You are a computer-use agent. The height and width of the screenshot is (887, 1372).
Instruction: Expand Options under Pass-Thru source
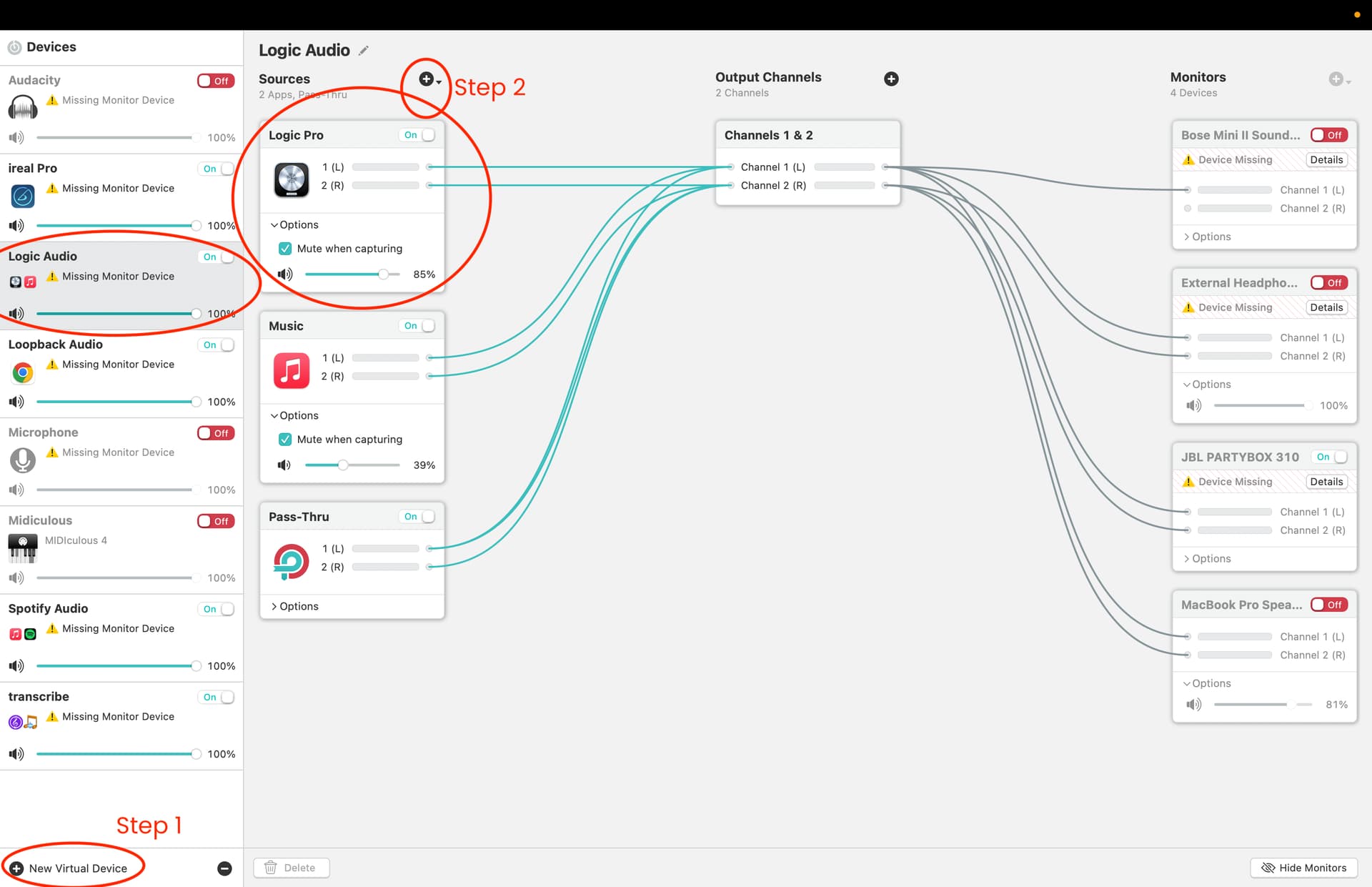294,606
